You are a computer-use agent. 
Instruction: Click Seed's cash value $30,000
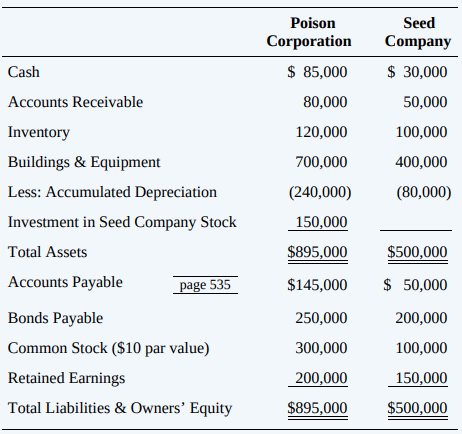(x=417, y=72)
